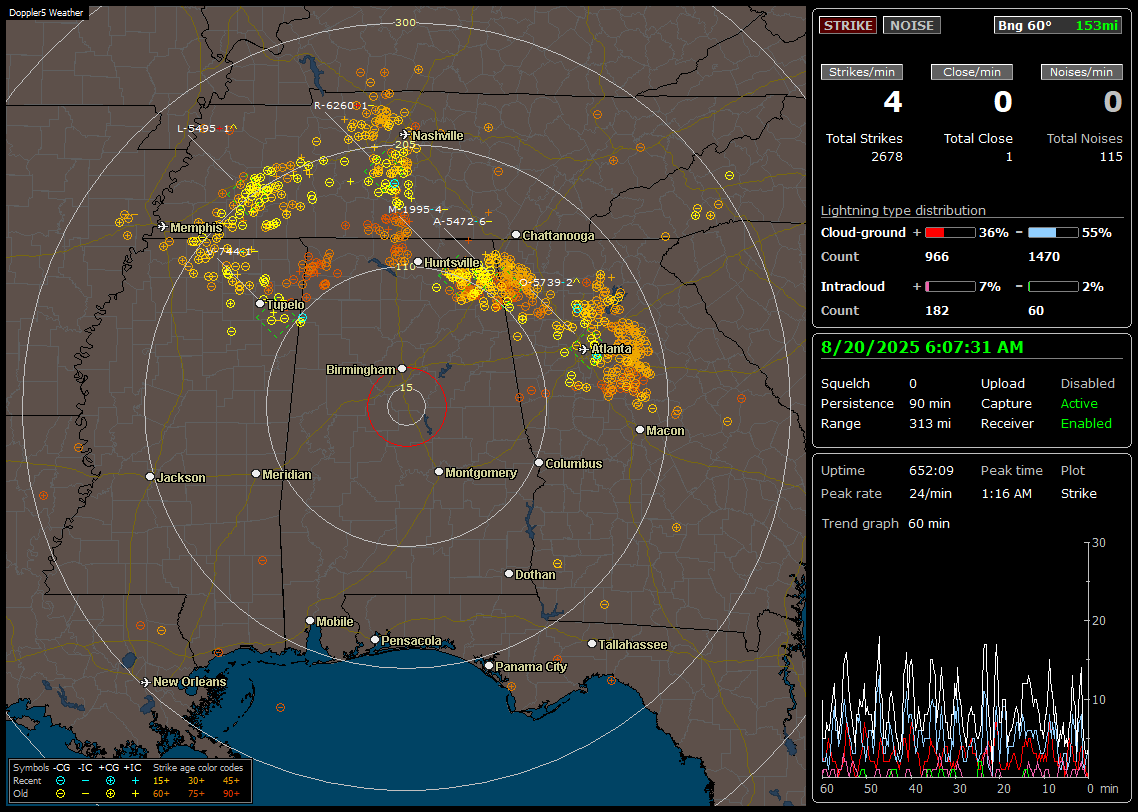Click the Macon city dot marker
Image resolution: width=1138 pixels, height=812 pixels.
(x=640, y=430)
